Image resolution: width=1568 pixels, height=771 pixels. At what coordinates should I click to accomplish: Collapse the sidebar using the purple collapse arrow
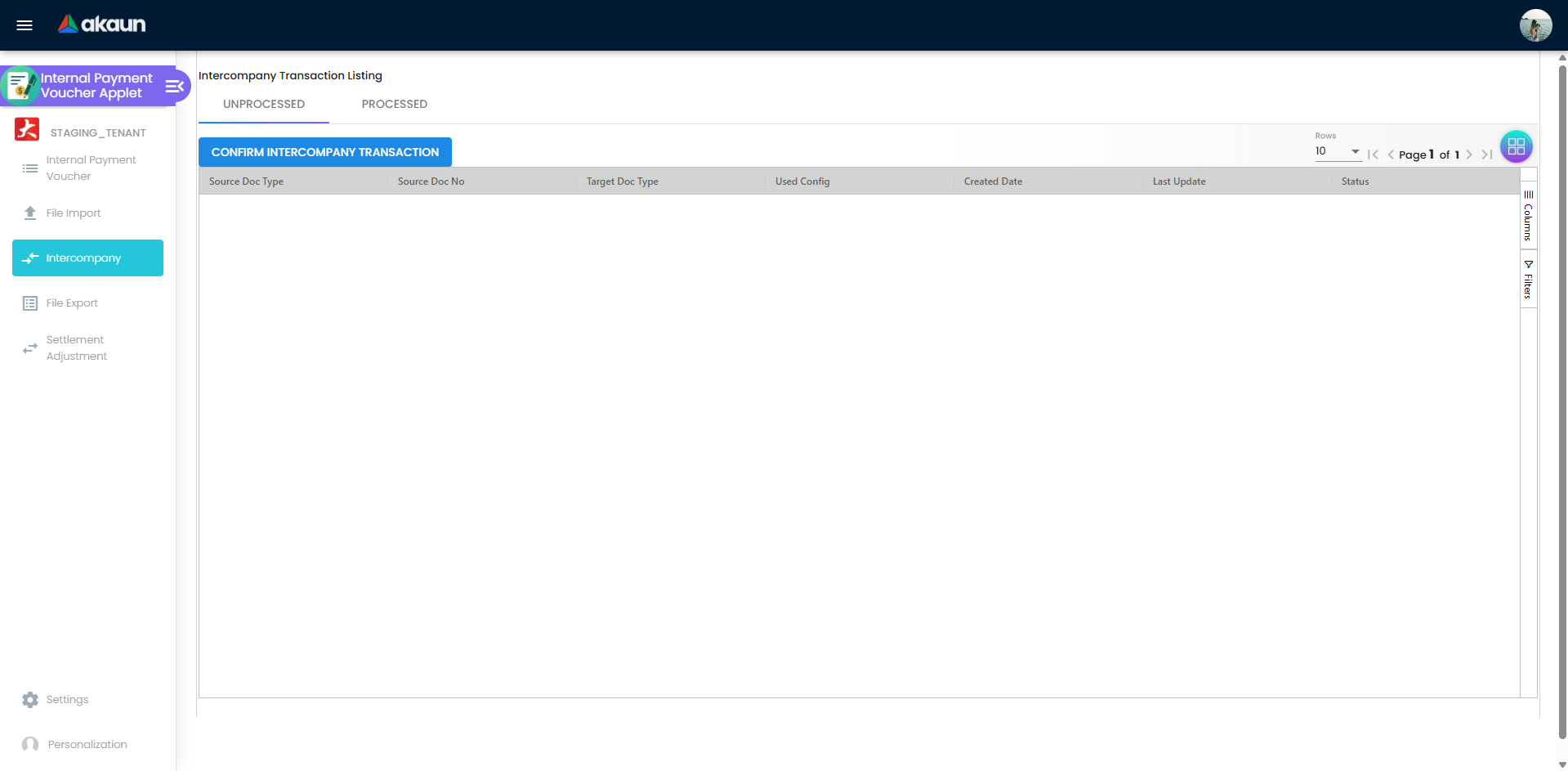173,85
